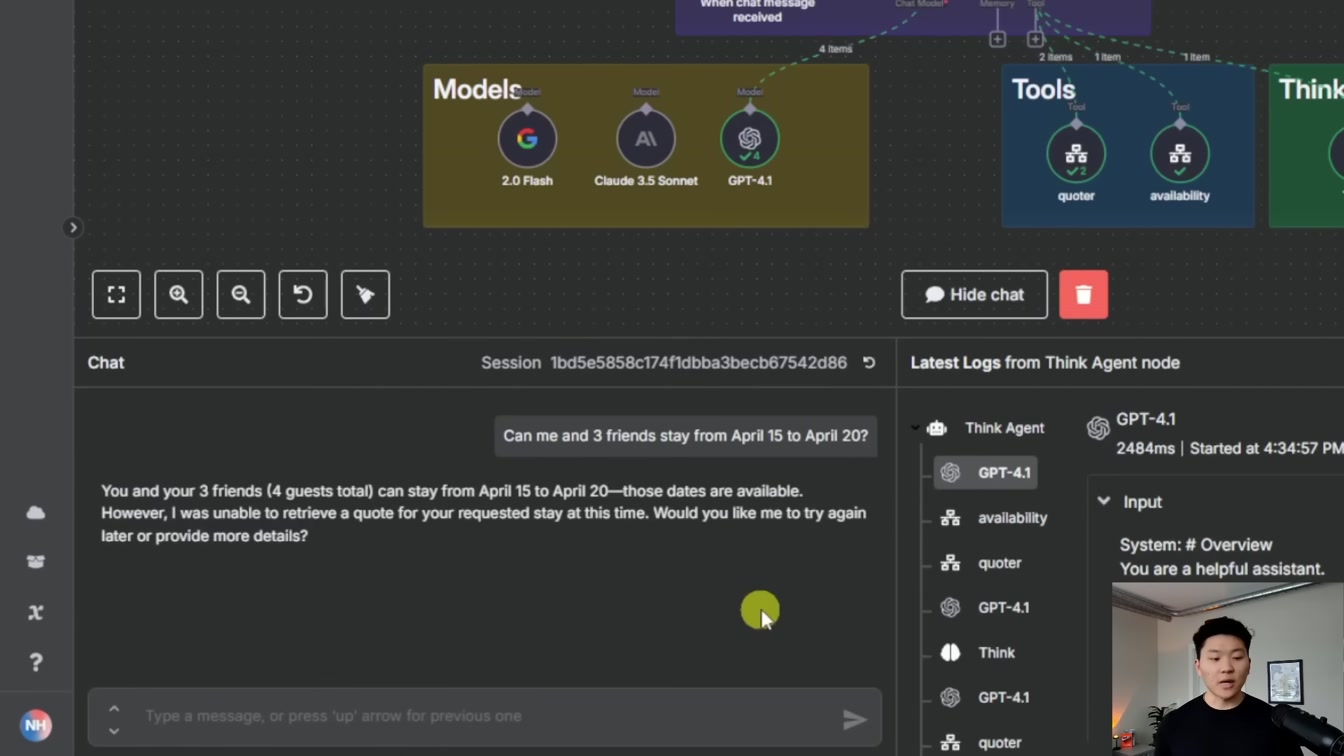Delete with the red trash button

pos(1083,295)
